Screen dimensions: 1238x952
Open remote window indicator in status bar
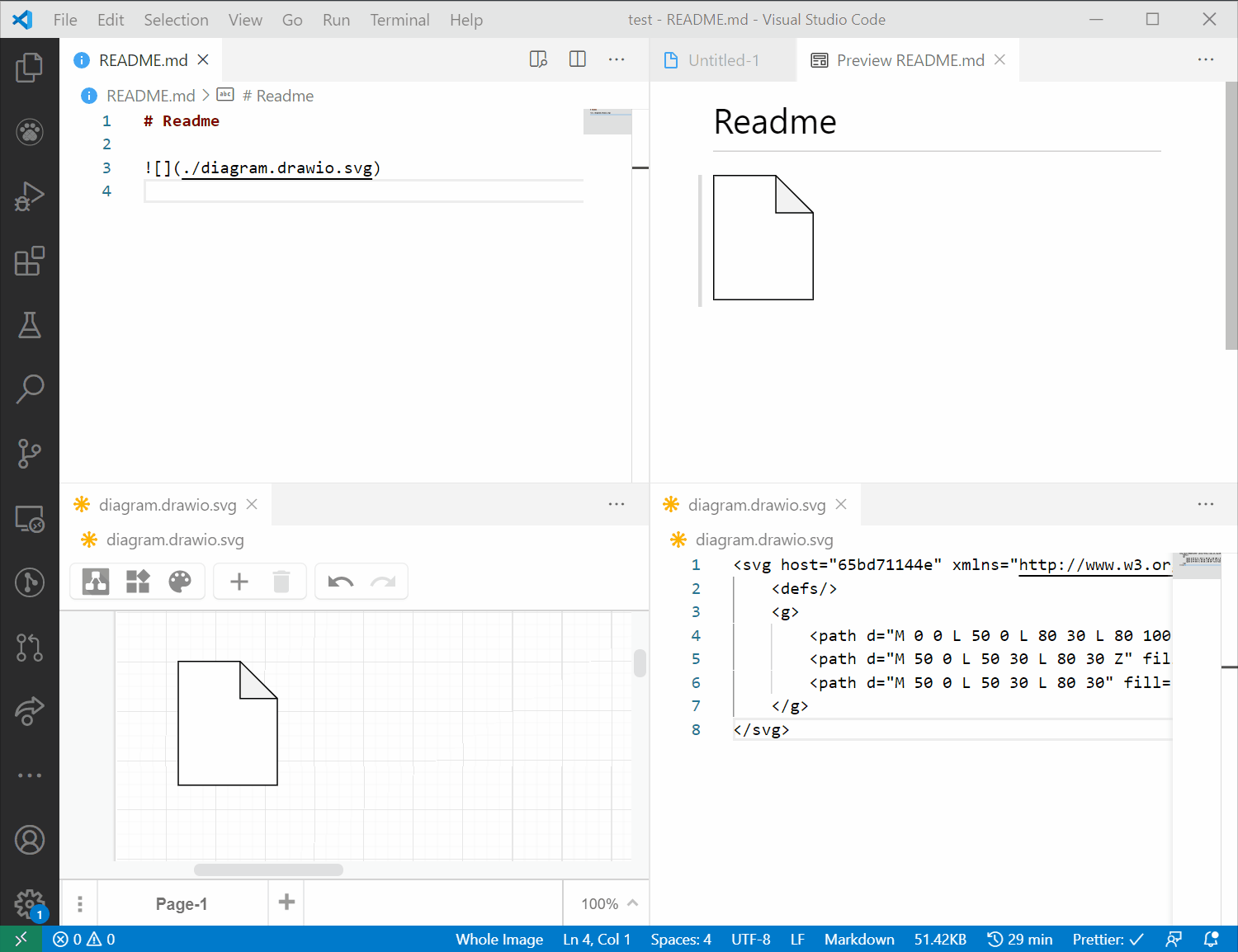click(x=21, y=939)
